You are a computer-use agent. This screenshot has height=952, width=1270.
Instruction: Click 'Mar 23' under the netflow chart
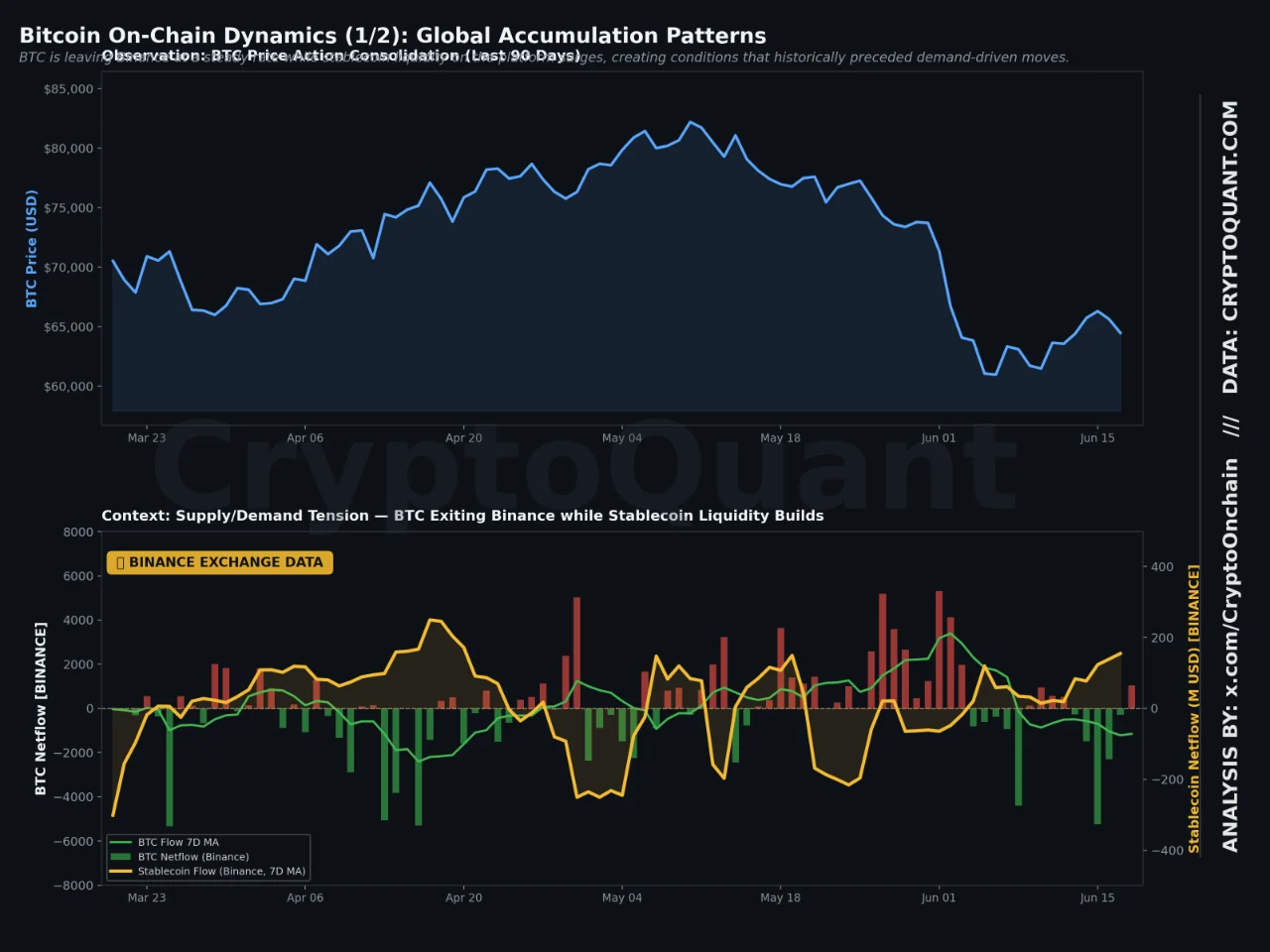click(x=147, y=898)
